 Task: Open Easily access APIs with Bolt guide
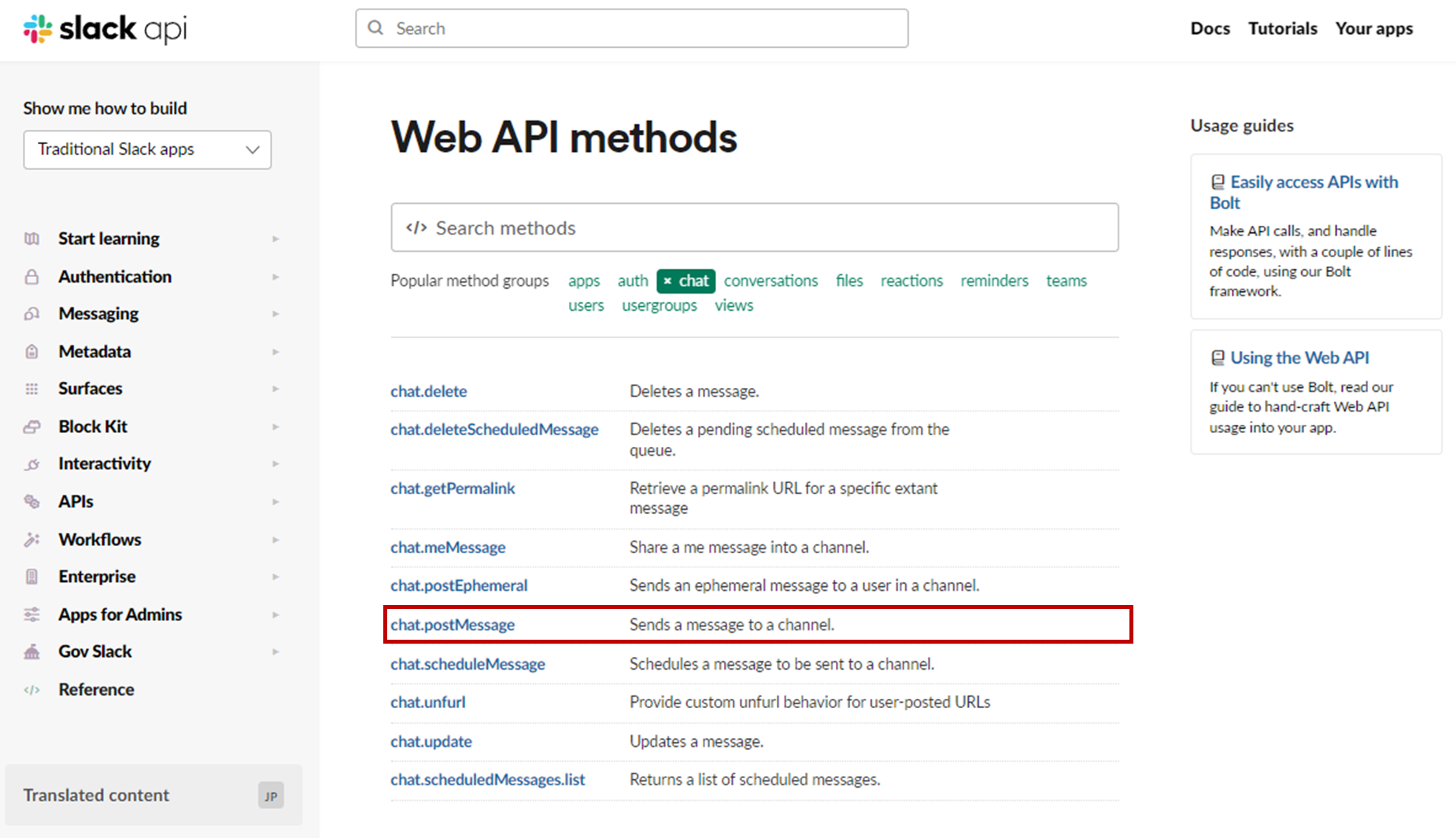pyautogui.click(x=1304, y=193)
